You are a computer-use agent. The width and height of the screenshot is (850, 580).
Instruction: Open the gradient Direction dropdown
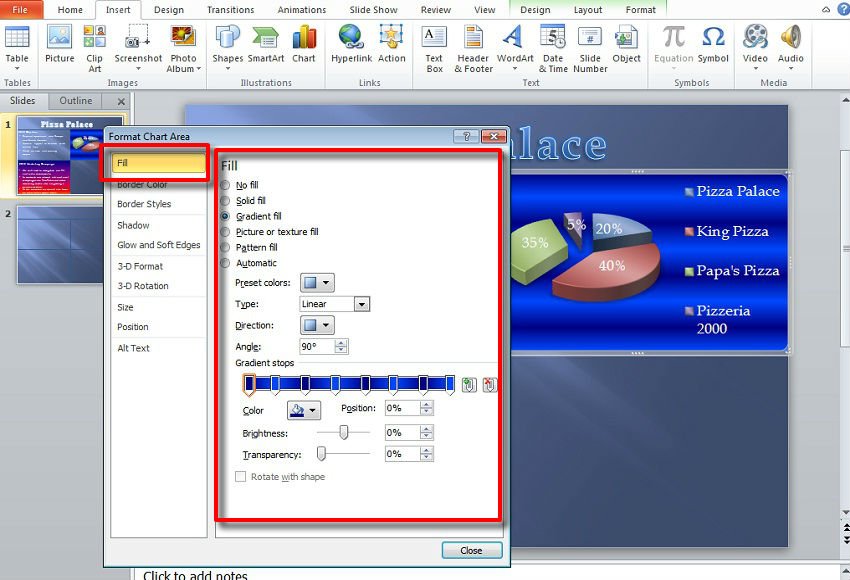[x=317, y=325]
